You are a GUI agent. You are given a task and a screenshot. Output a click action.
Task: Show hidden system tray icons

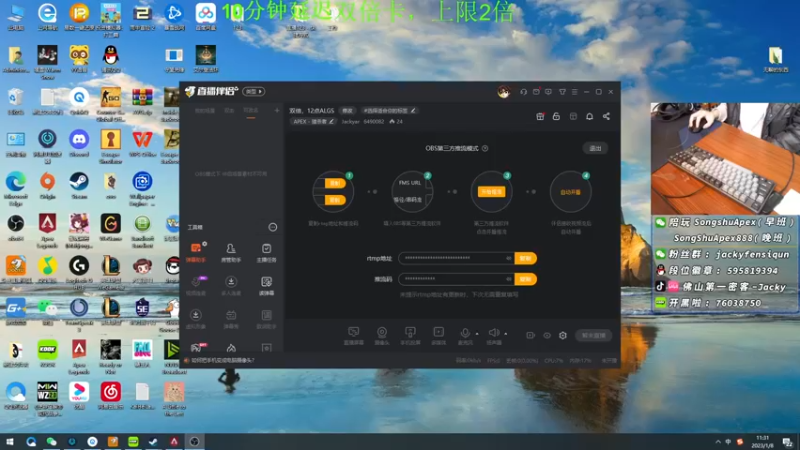718,442
